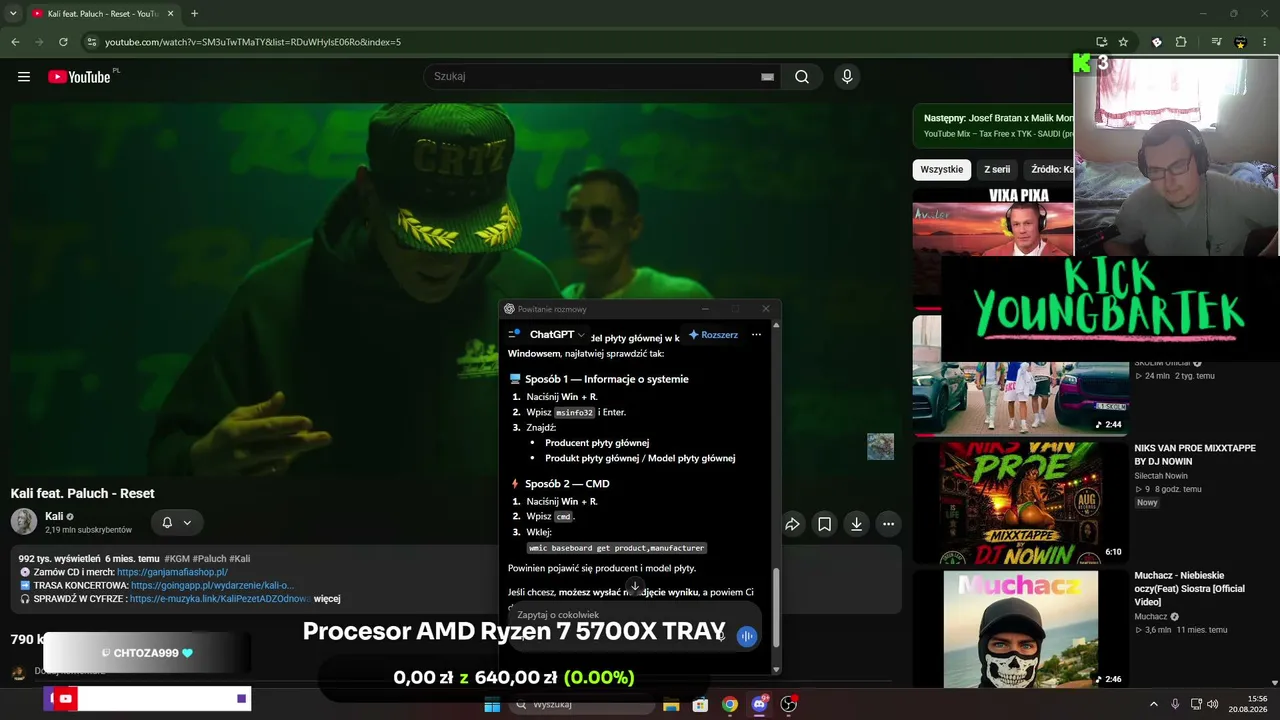Open the goingapp.pl concert tour link
Viewport: 1280px width, 720px height.
pyautogui.click(x=212, y=585)
